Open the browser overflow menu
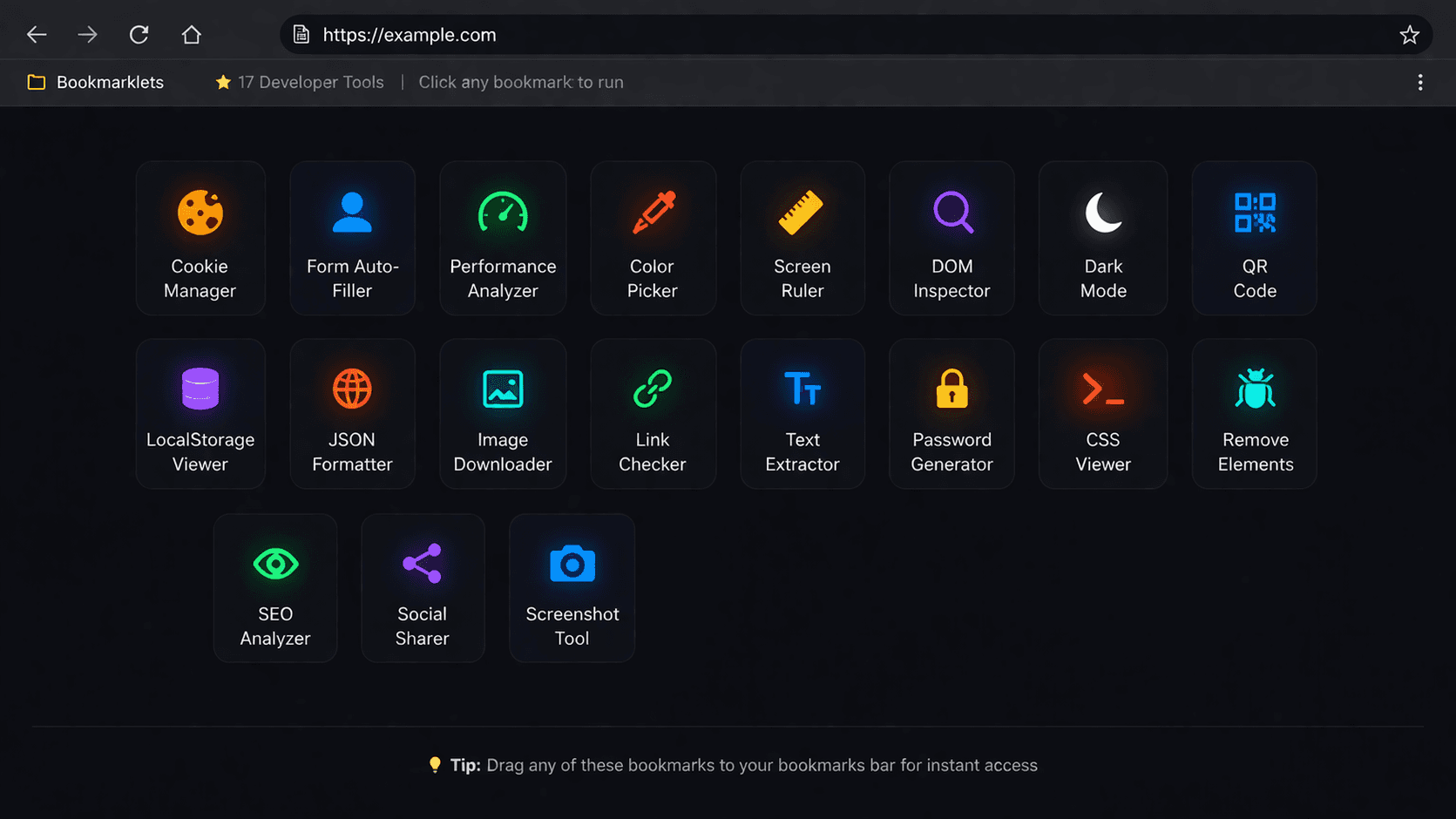1456x819 pixels. [x=1420, y=82]
